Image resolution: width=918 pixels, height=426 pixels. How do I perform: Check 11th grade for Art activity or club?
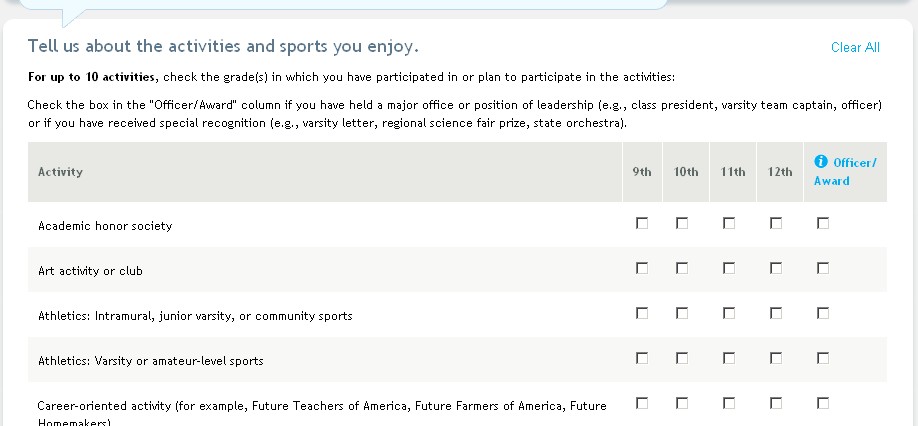click(x=729, y=268)
